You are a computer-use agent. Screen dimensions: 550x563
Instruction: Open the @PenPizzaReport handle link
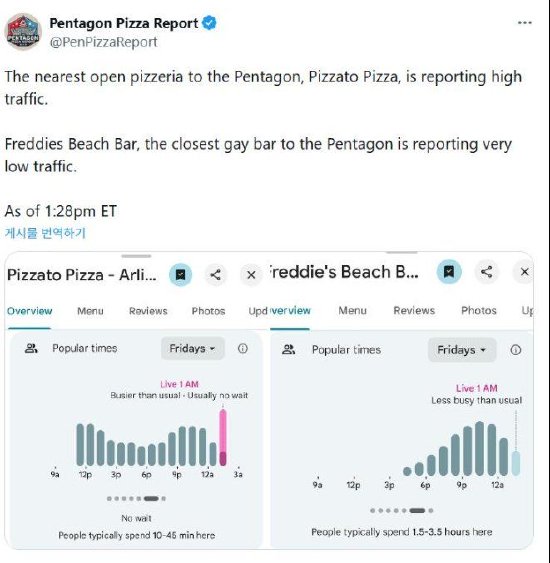[103, 42]
